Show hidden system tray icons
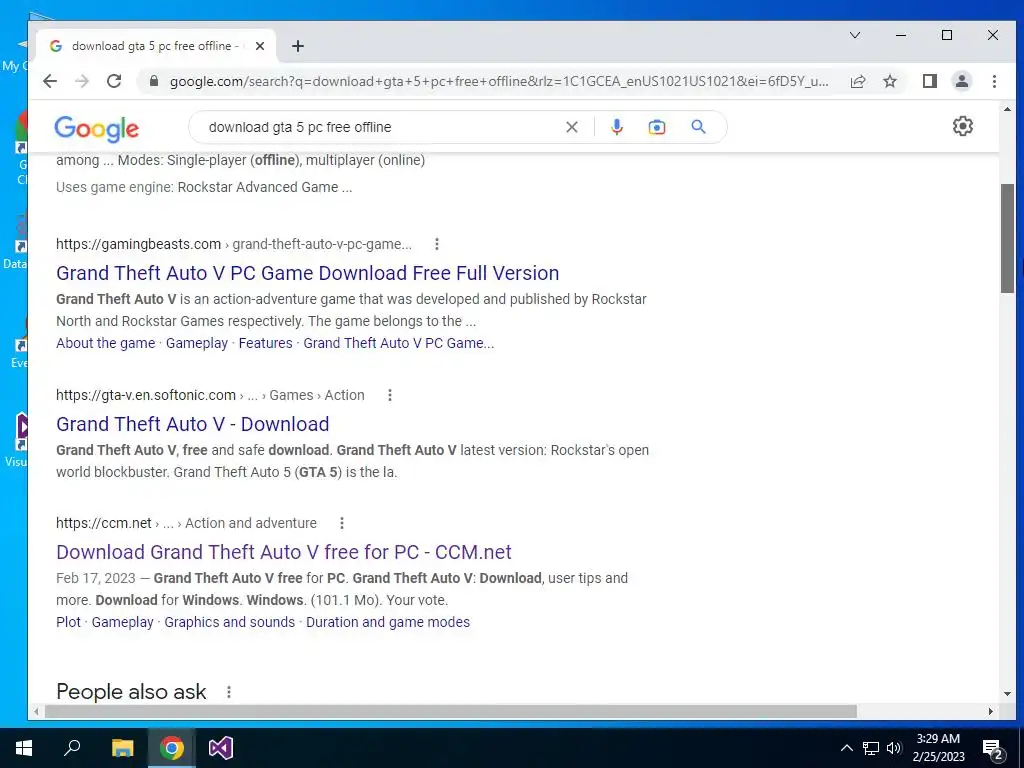This screenshot has width=1024, height=768. pos(846,748)
